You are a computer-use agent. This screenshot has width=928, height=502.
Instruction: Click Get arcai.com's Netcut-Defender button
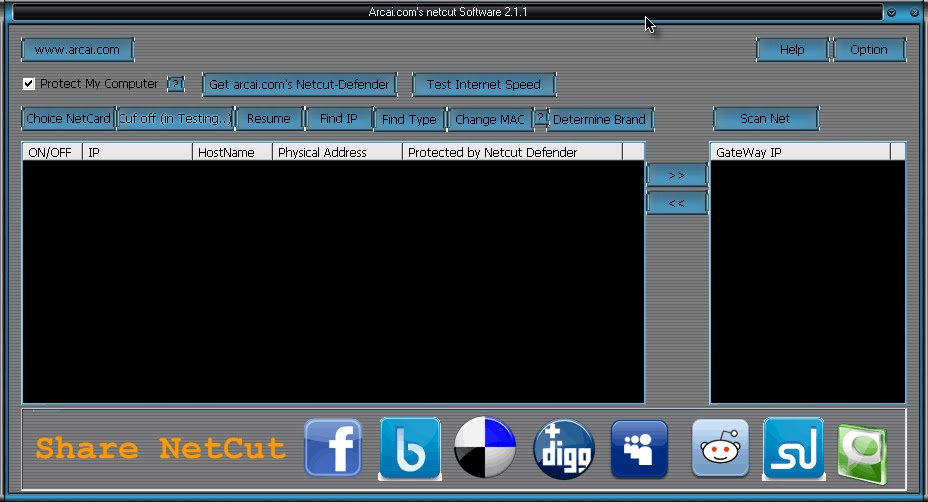point(299,85)
